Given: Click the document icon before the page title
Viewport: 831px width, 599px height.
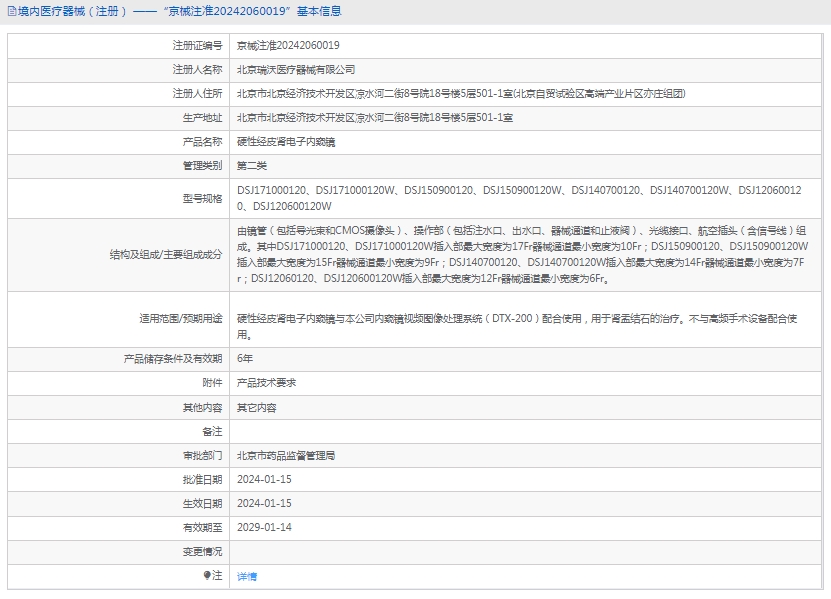Looking at the screenshot, I should (x=10, y=12).
